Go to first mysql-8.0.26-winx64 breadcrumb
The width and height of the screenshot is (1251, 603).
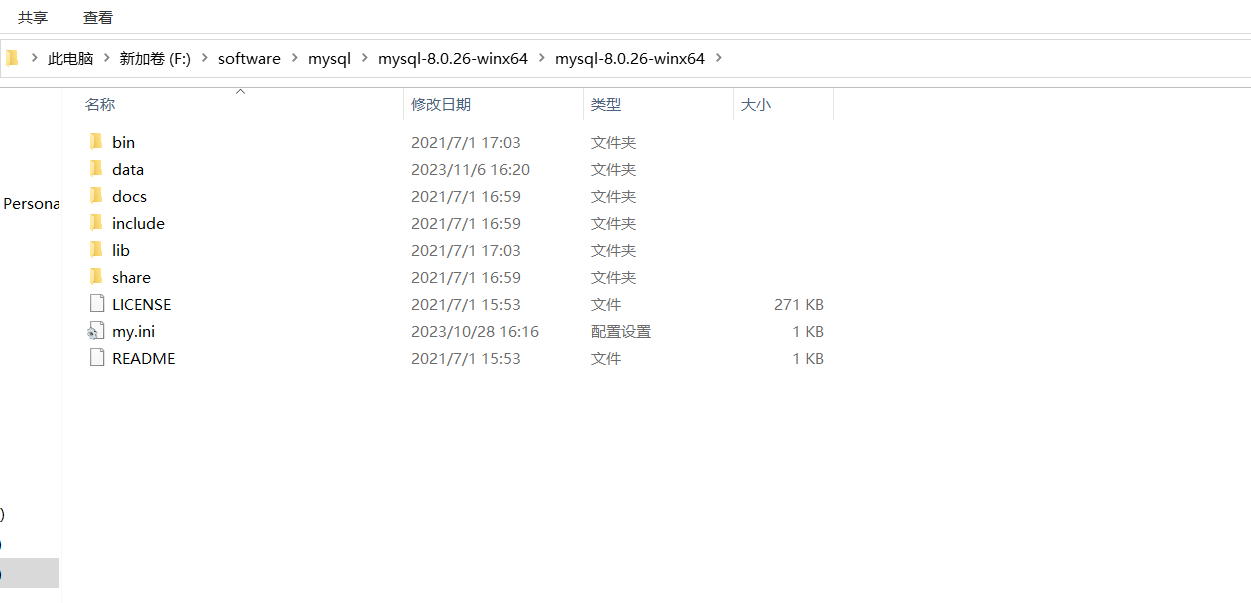pyautogui.click(x=453, y=58)
